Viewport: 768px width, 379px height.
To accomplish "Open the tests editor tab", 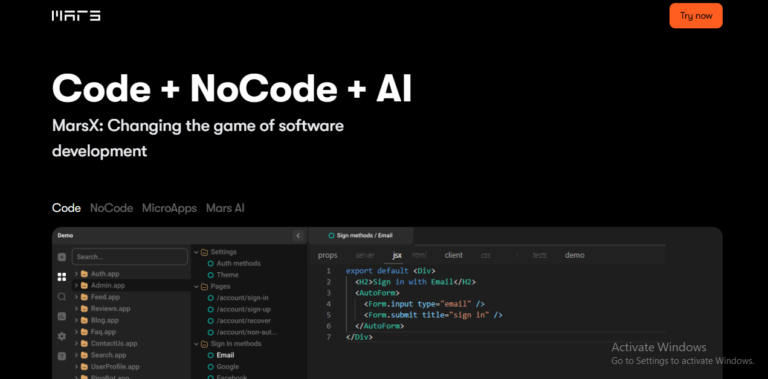I will click(539, 255).
